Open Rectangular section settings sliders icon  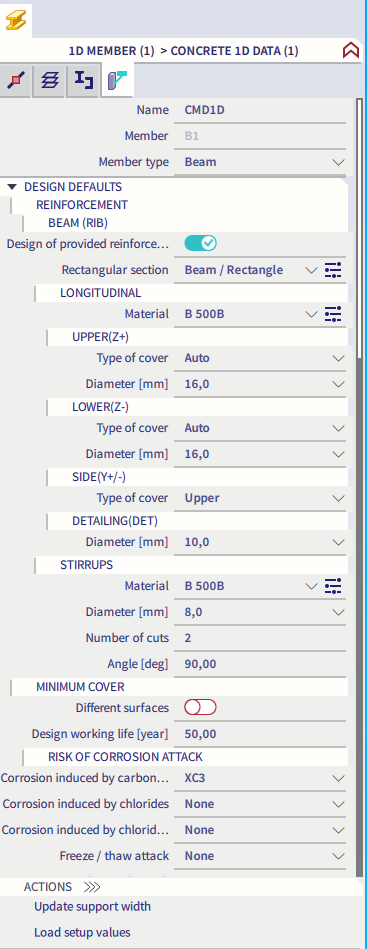pos(332,270)
